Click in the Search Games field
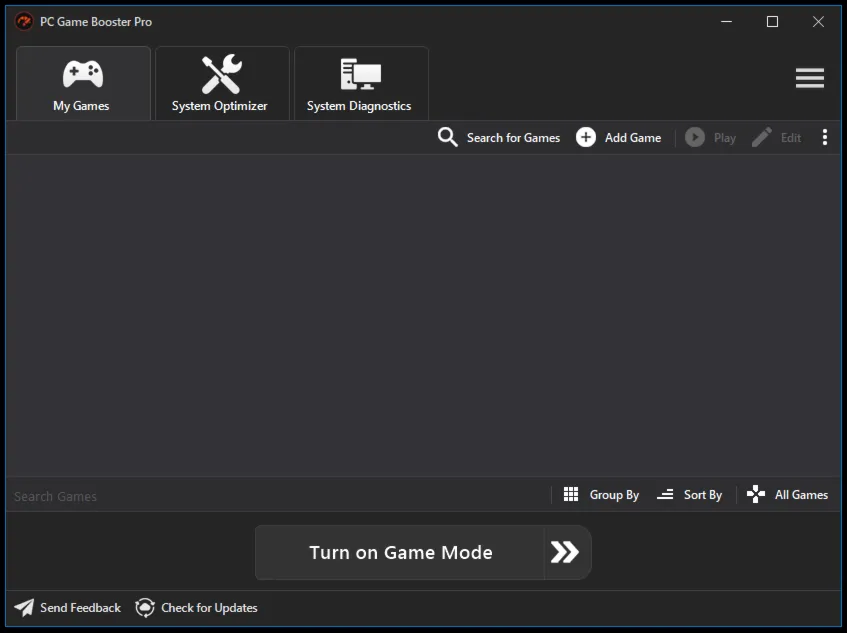This screenshot has height=633, width=847. tap(278, 496)
